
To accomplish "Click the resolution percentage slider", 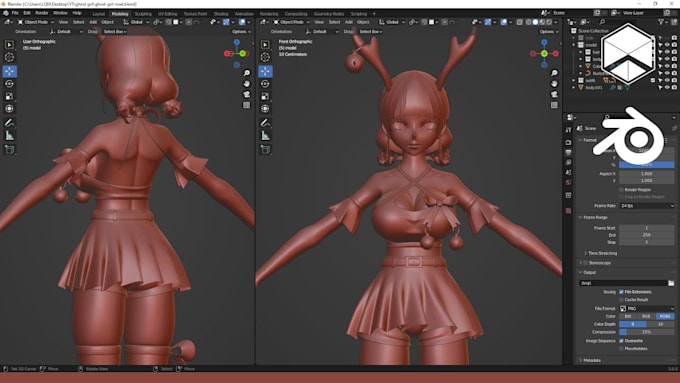I will coord(647,165).
